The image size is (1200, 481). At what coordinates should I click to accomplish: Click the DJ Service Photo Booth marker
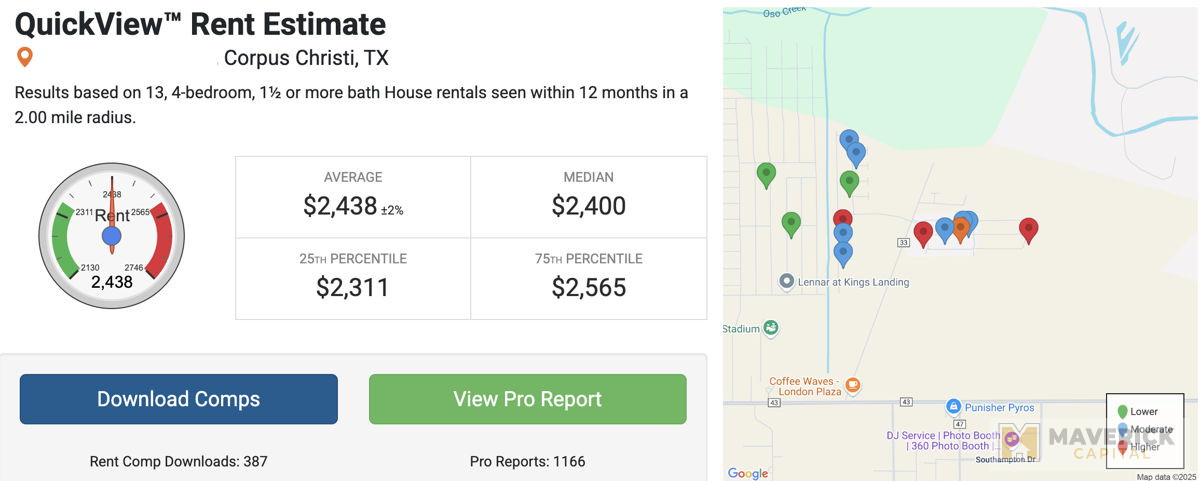[1011, 438]
